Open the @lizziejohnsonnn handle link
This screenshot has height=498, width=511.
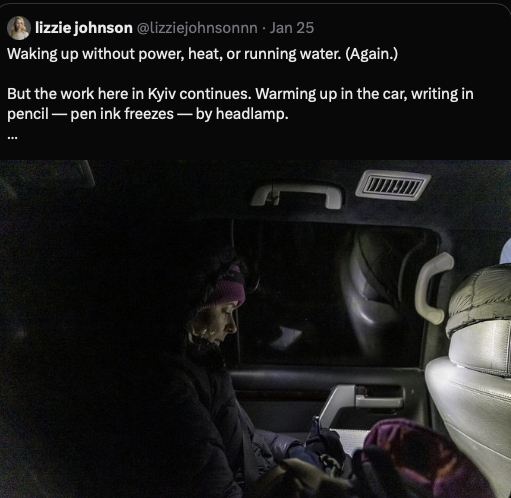tap(197, 28)
